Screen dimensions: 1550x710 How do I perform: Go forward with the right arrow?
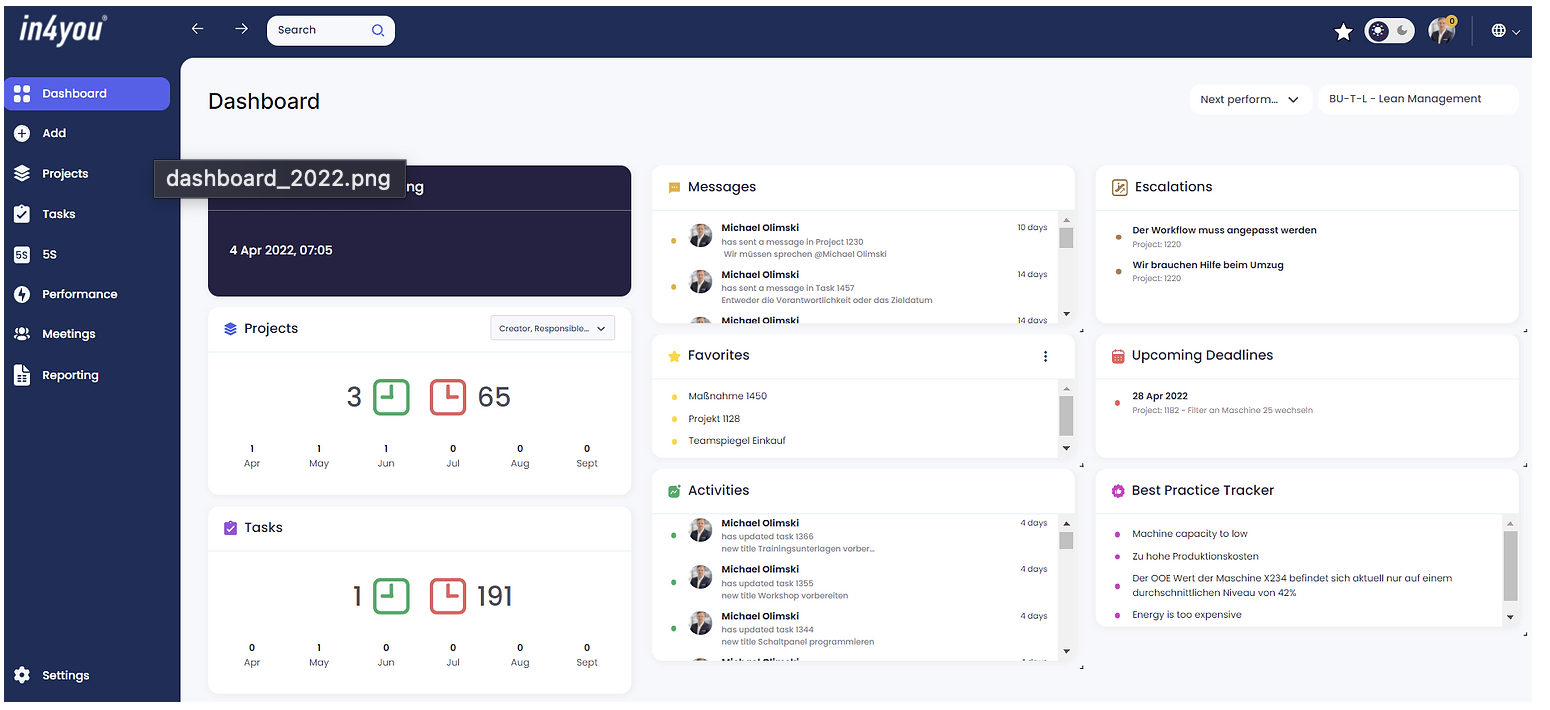coord(241,29)
